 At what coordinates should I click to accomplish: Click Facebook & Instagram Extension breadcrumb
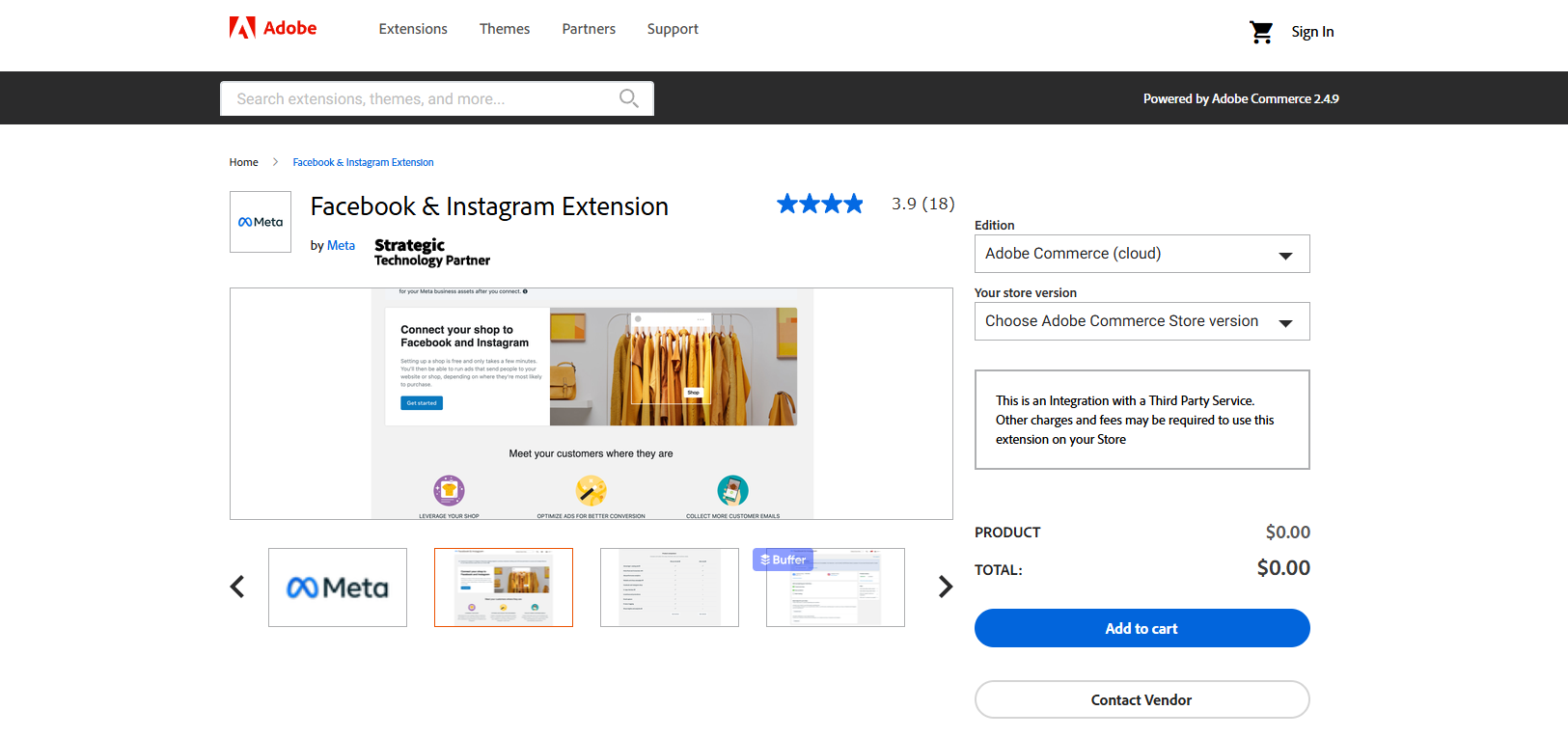[363, 162]
